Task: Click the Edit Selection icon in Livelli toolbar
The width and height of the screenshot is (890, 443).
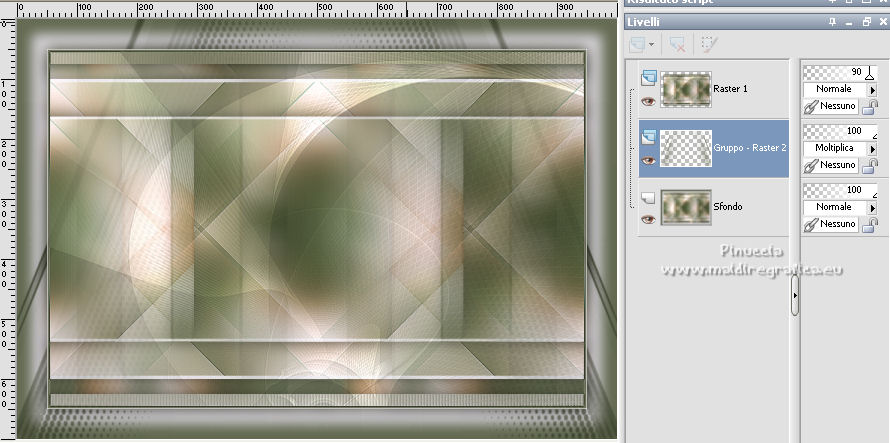Action: click(x=707, y=44)
